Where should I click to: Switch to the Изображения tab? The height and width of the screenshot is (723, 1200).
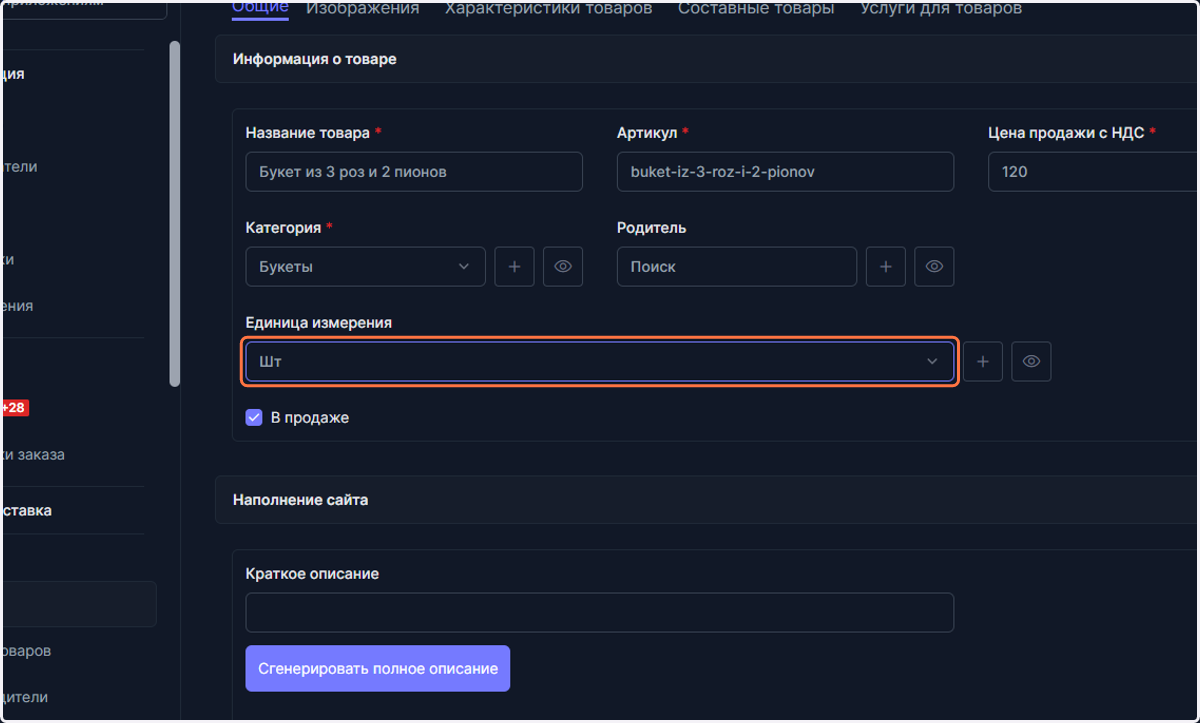363,8
